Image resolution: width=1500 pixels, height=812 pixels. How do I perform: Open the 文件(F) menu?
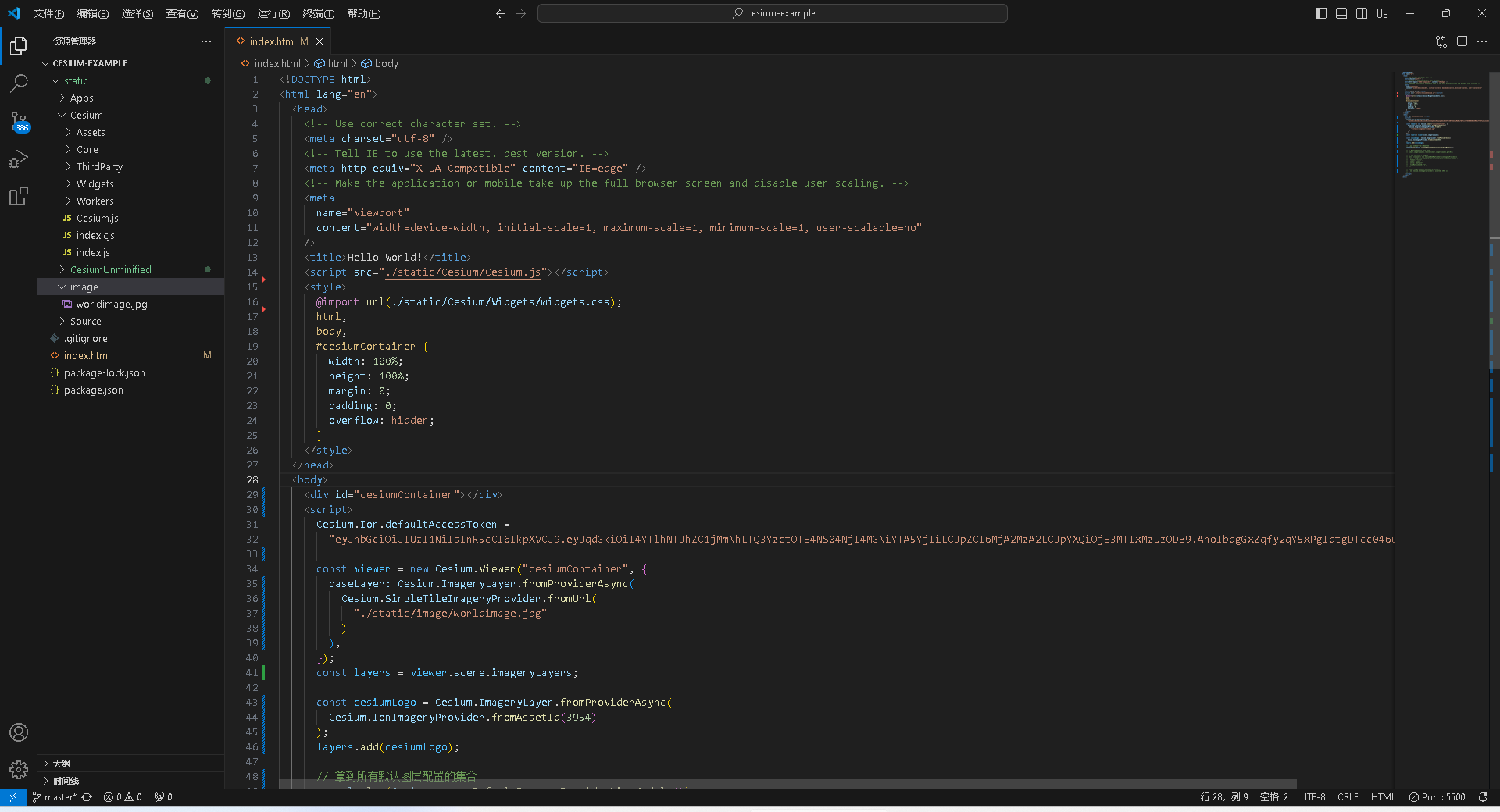(48, 13)
